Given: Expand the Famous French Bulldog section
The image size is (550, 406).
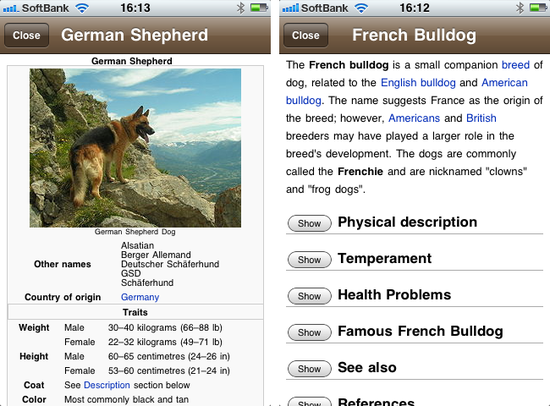Looking at the screenshot, I should [309, 332].
